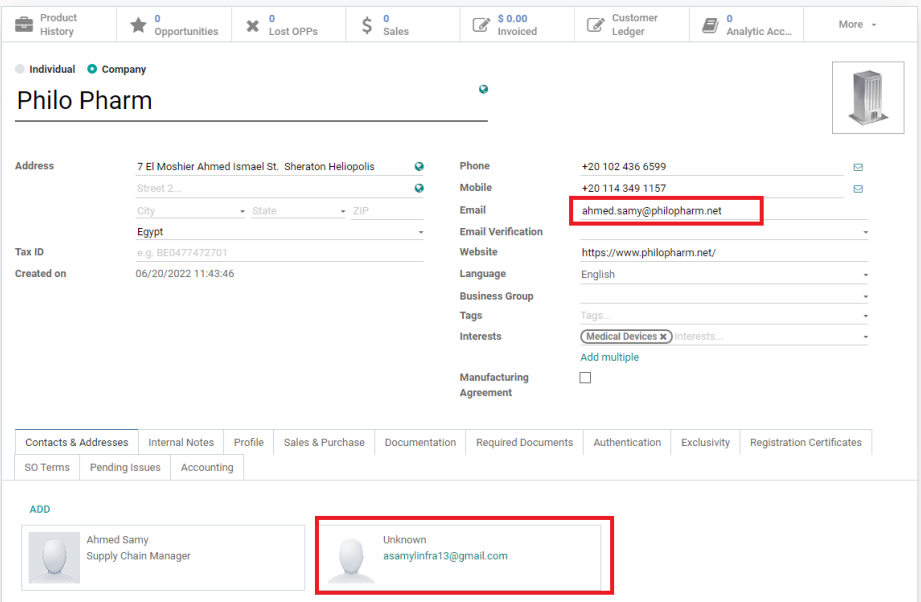Tick the Manufacturing Agreement checkbox
Viewport: 921px width, 602px height.
585,378
